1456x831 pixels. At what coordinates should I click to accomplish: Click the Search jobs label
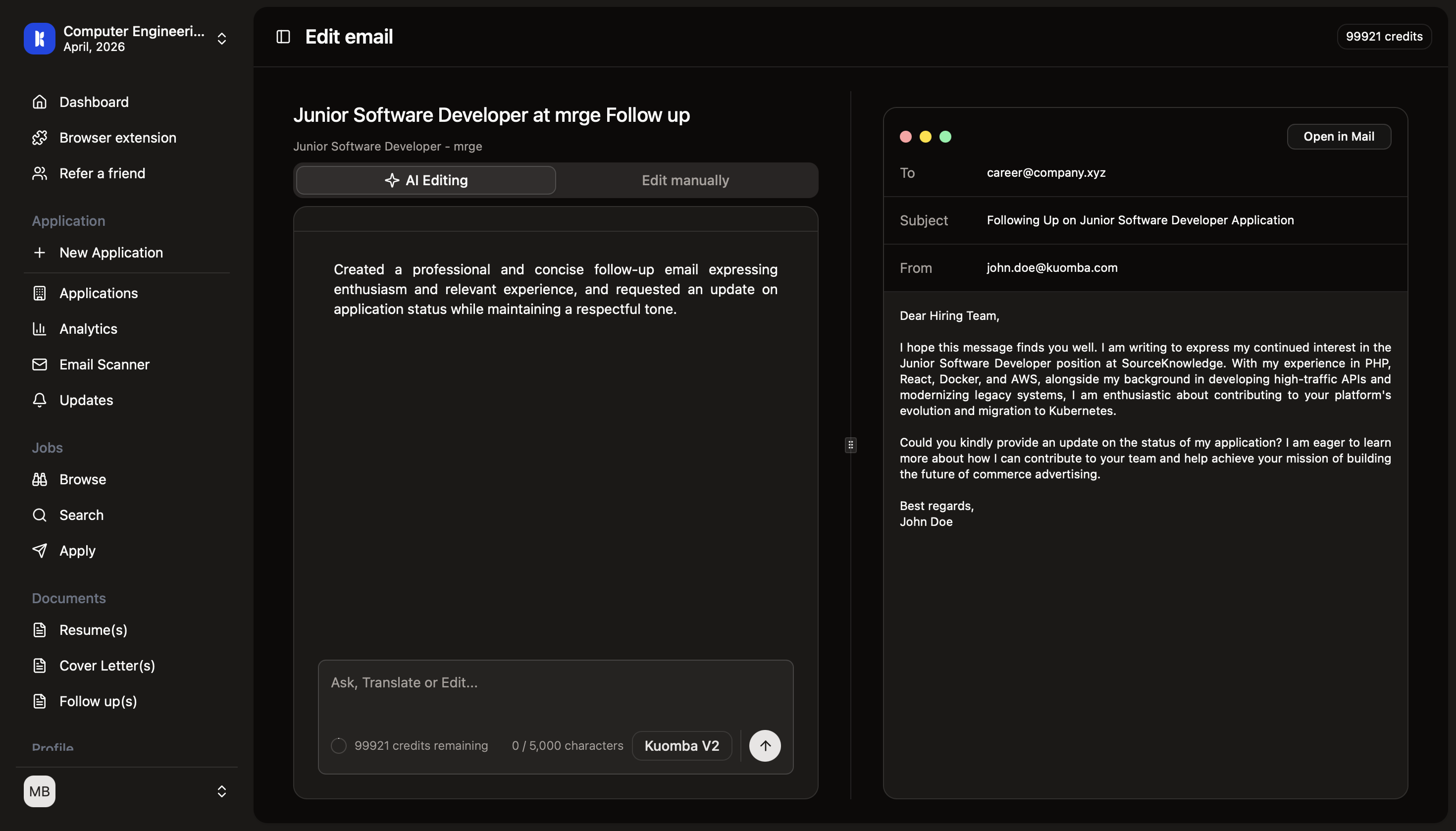click(82, 515)
